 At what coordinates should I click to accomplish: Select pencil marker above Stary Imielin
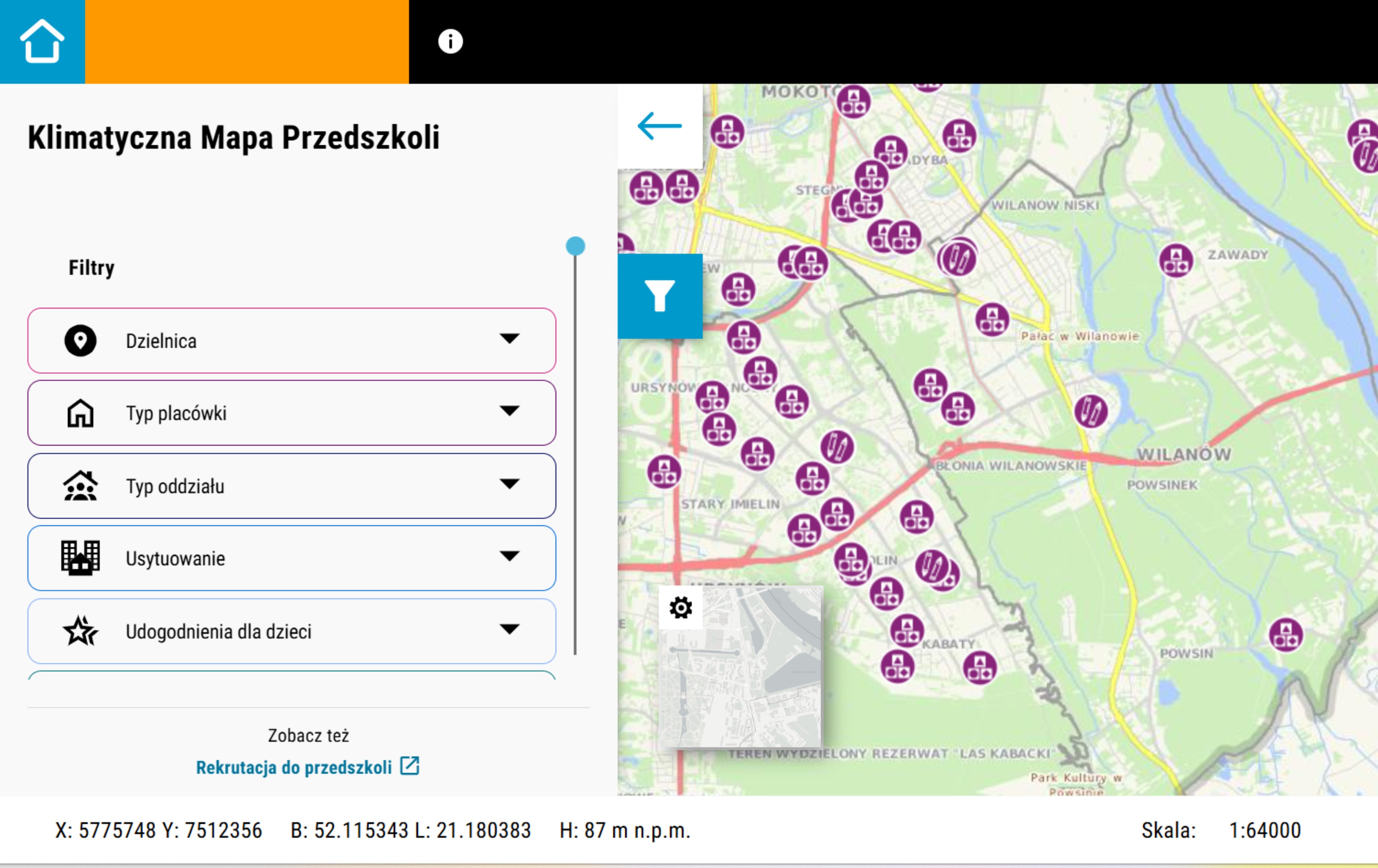click(837, 447)
